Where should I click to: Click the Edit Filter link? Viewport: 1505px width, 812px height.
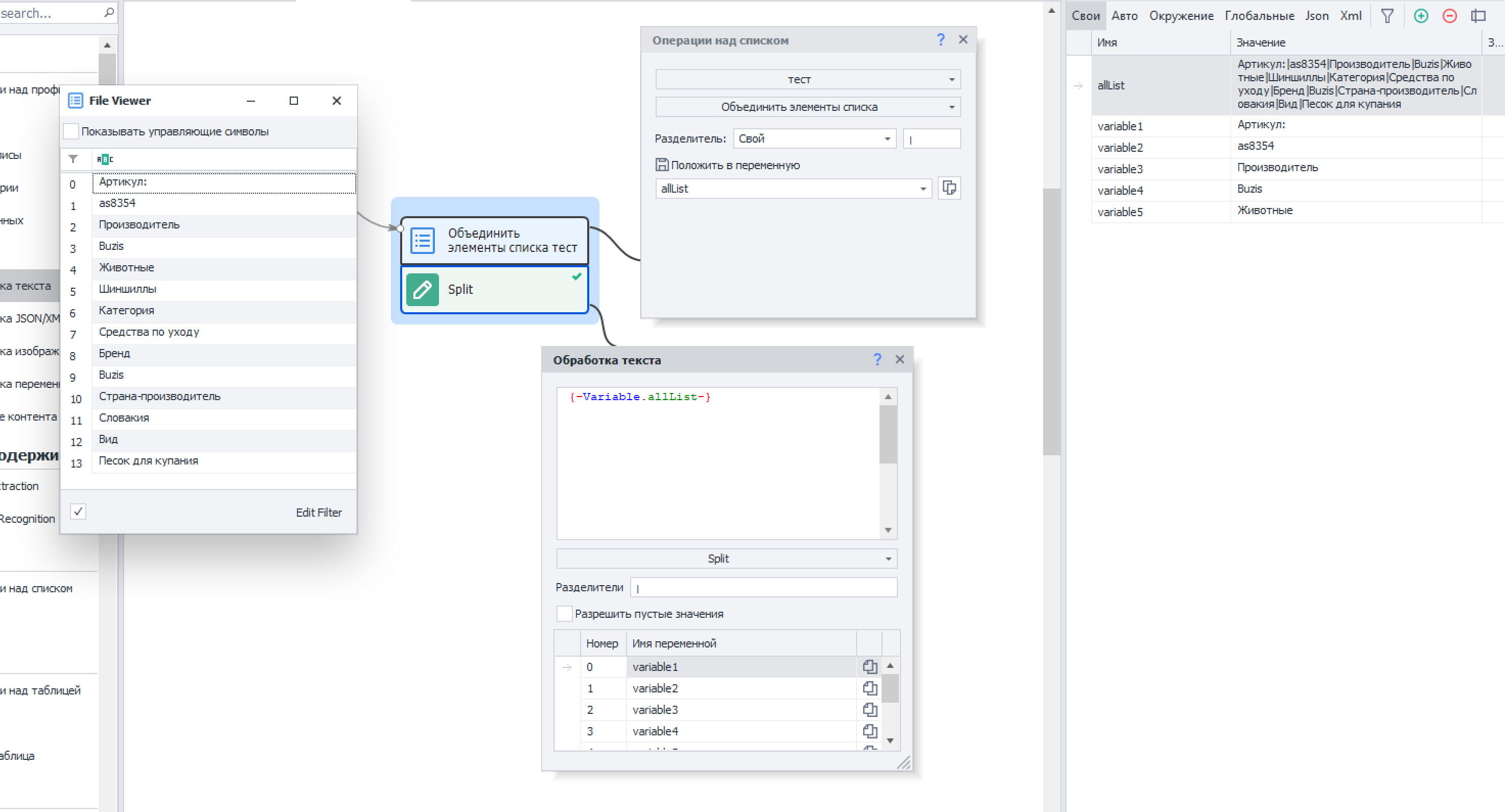[318, 513]
